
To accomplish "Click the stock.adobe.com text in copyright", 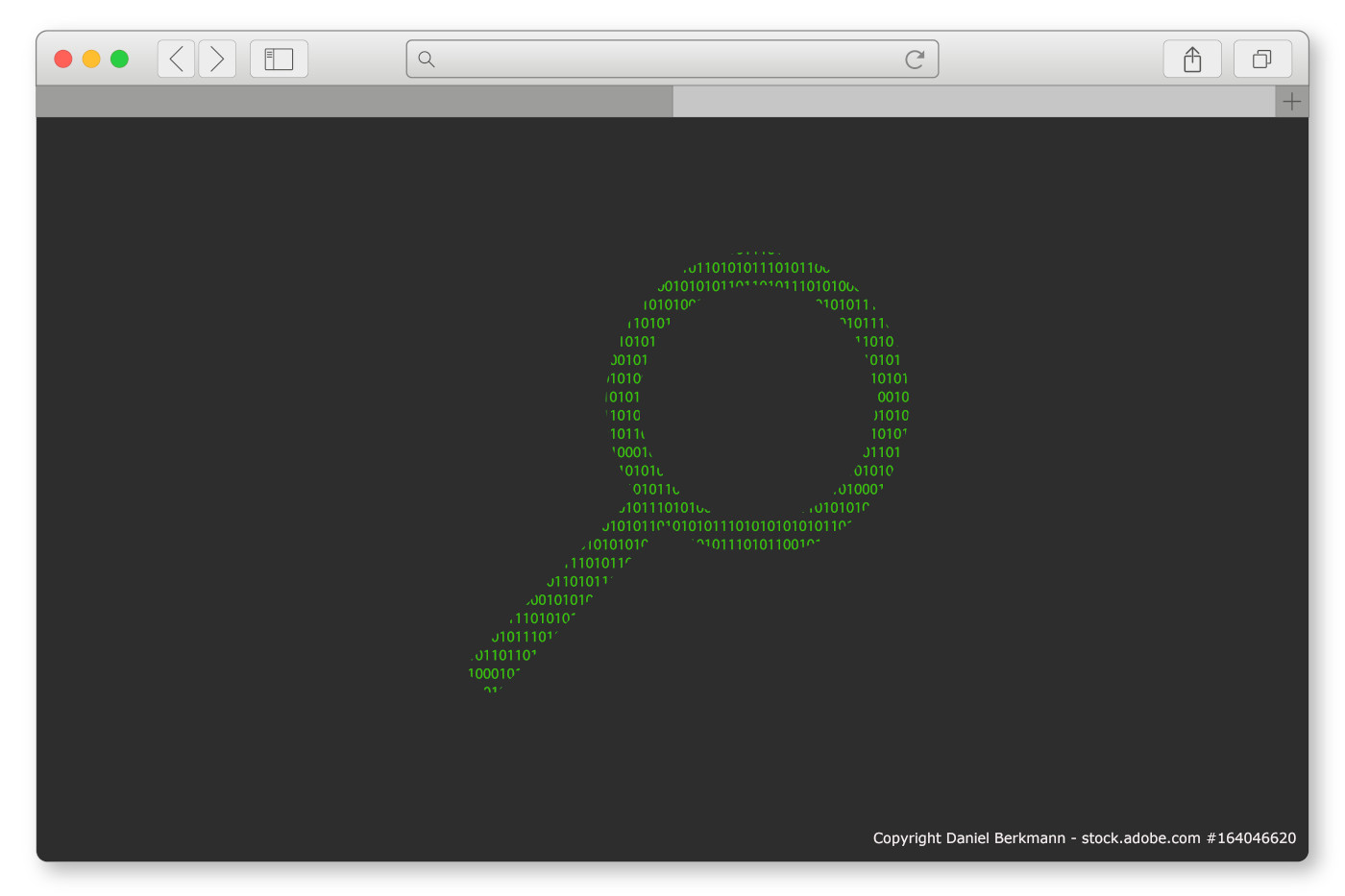I will click(x=1140, y=838).
